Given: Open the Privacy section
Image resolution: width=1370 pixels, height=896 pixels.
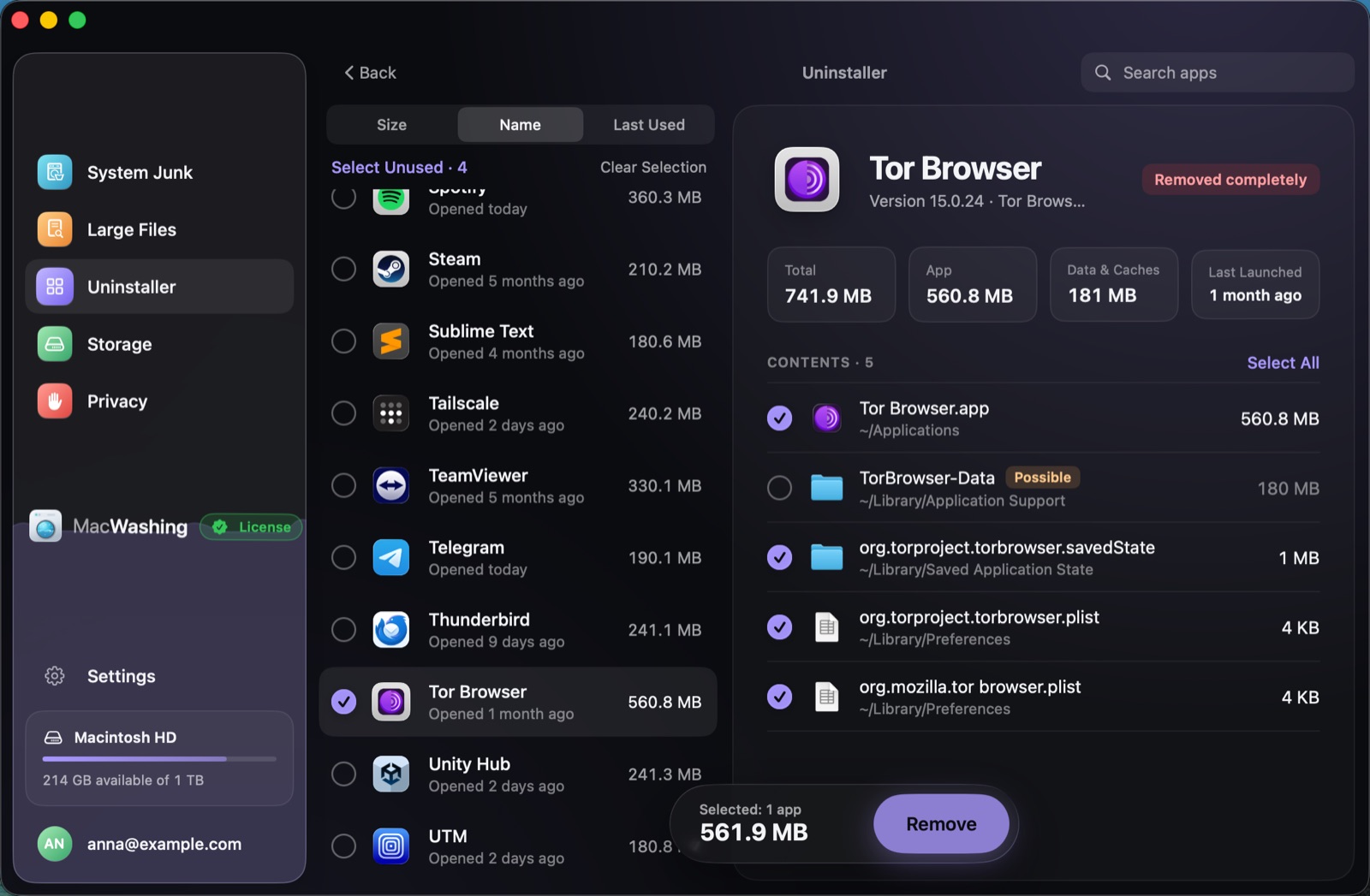Looking at the screenshot, I should pos(159,401).
